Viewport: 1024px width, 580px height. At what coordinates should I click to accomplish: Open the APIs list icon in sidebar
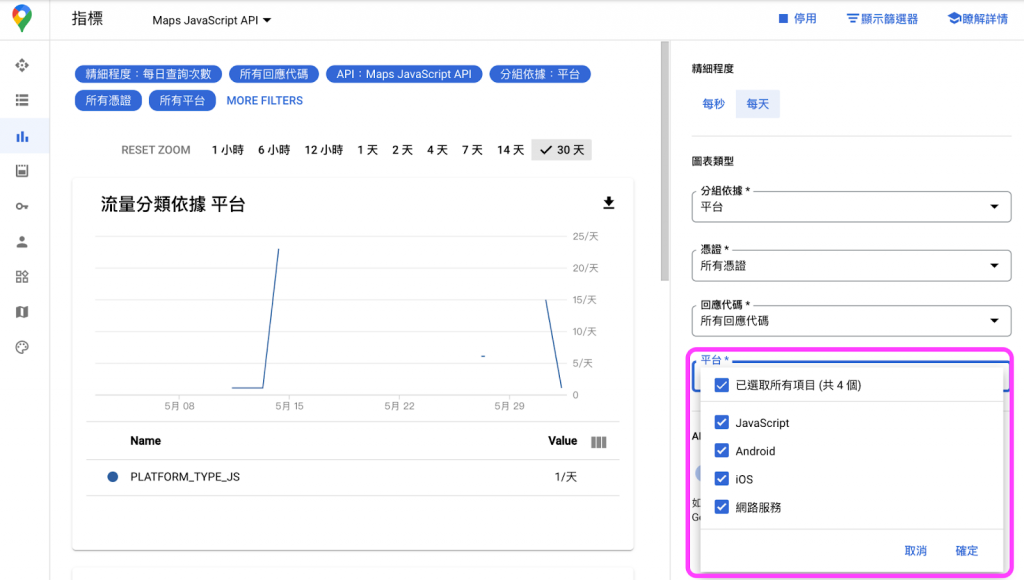(x=22, y=100)
